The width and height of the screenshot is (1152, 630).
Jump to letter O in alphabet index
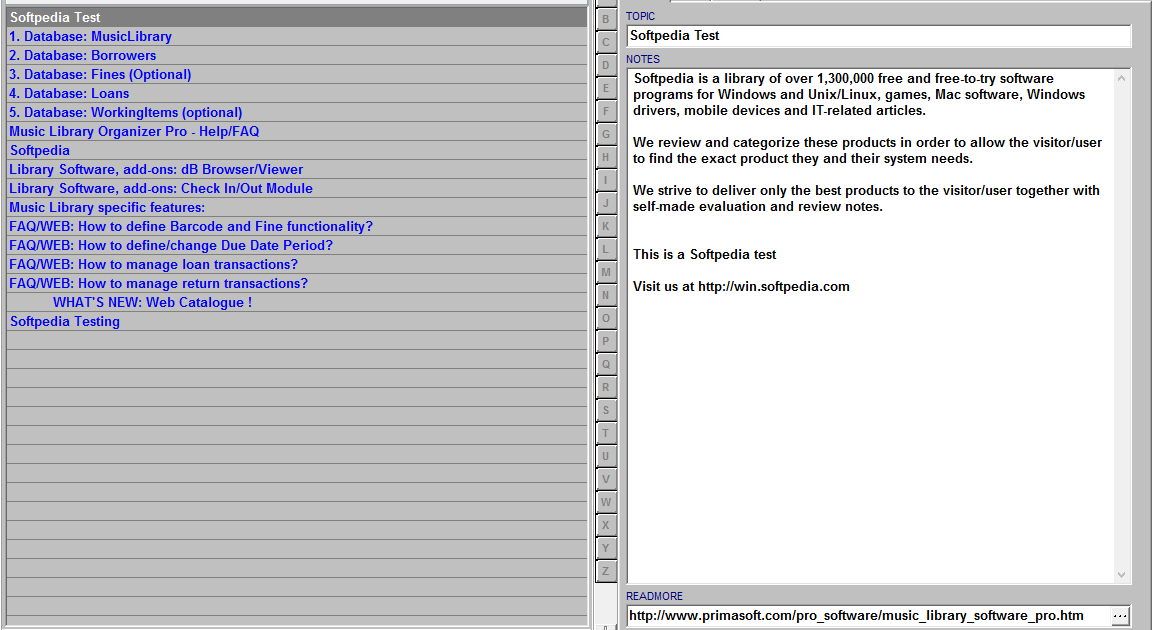coord(606,318)
